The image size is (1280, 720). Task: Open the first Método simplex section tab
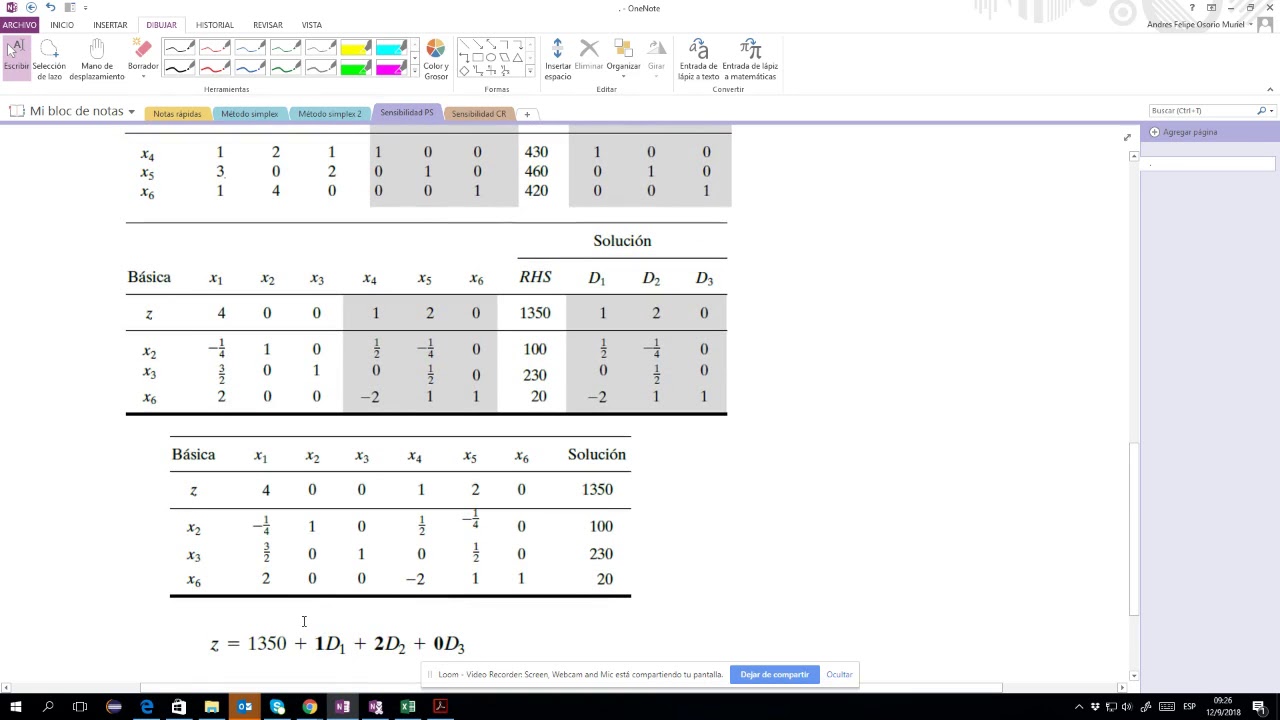click(249, 114)
